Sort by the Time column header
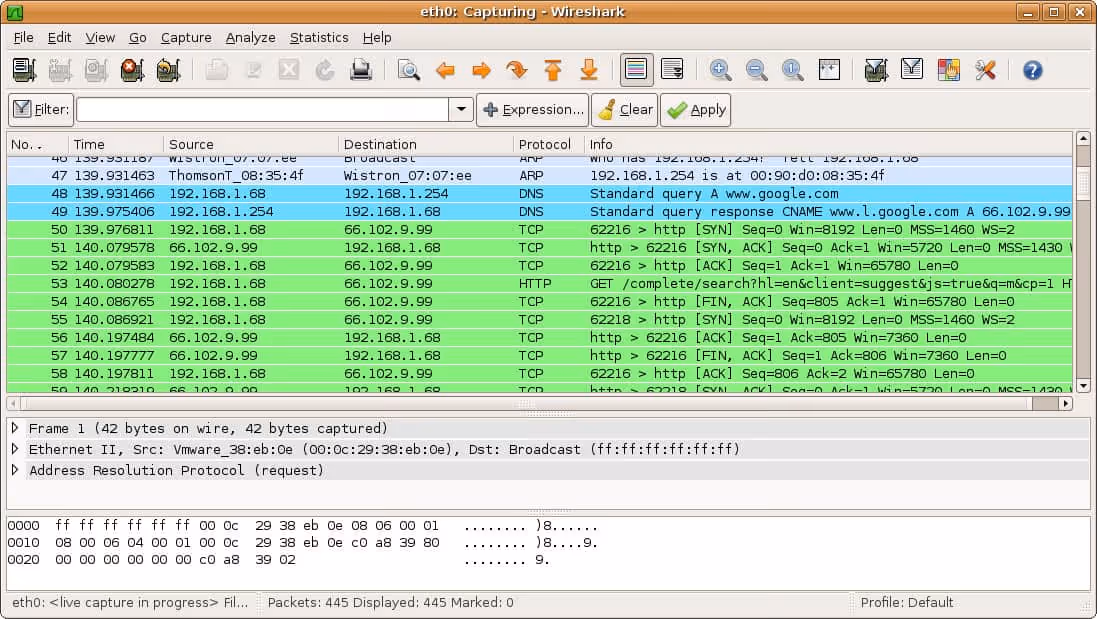 pos(116,144)
